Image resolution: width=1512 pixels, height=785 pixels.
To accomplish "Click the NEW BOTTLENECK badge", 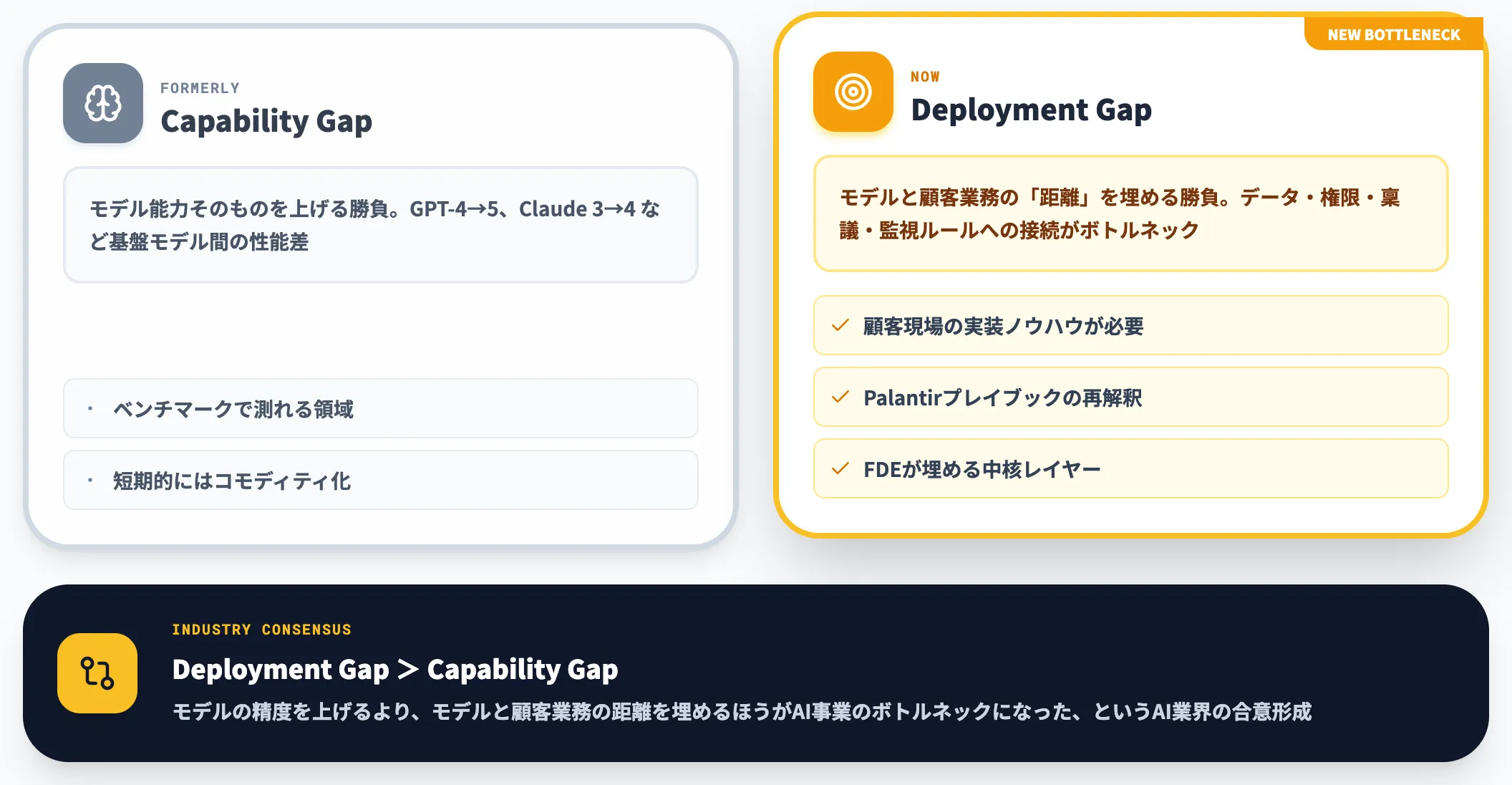I will (1393, 34).
